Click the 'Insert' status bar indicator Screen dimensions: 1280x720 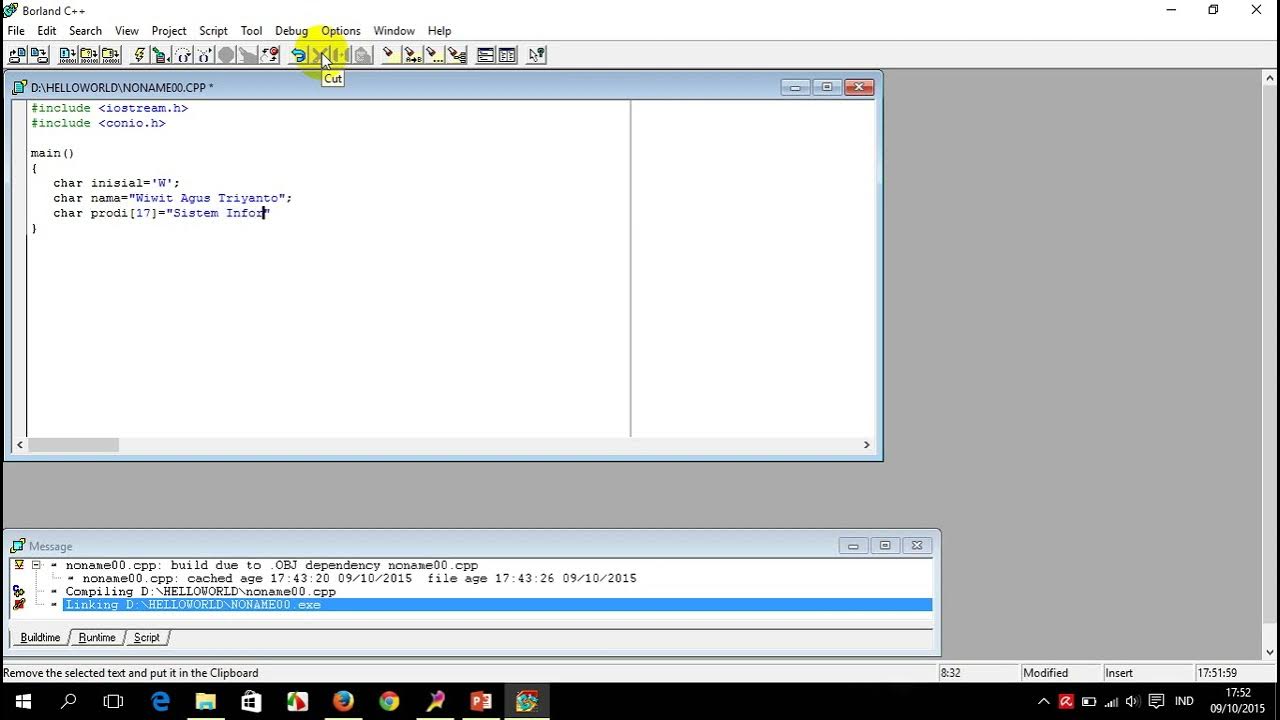pos(1119,673)
